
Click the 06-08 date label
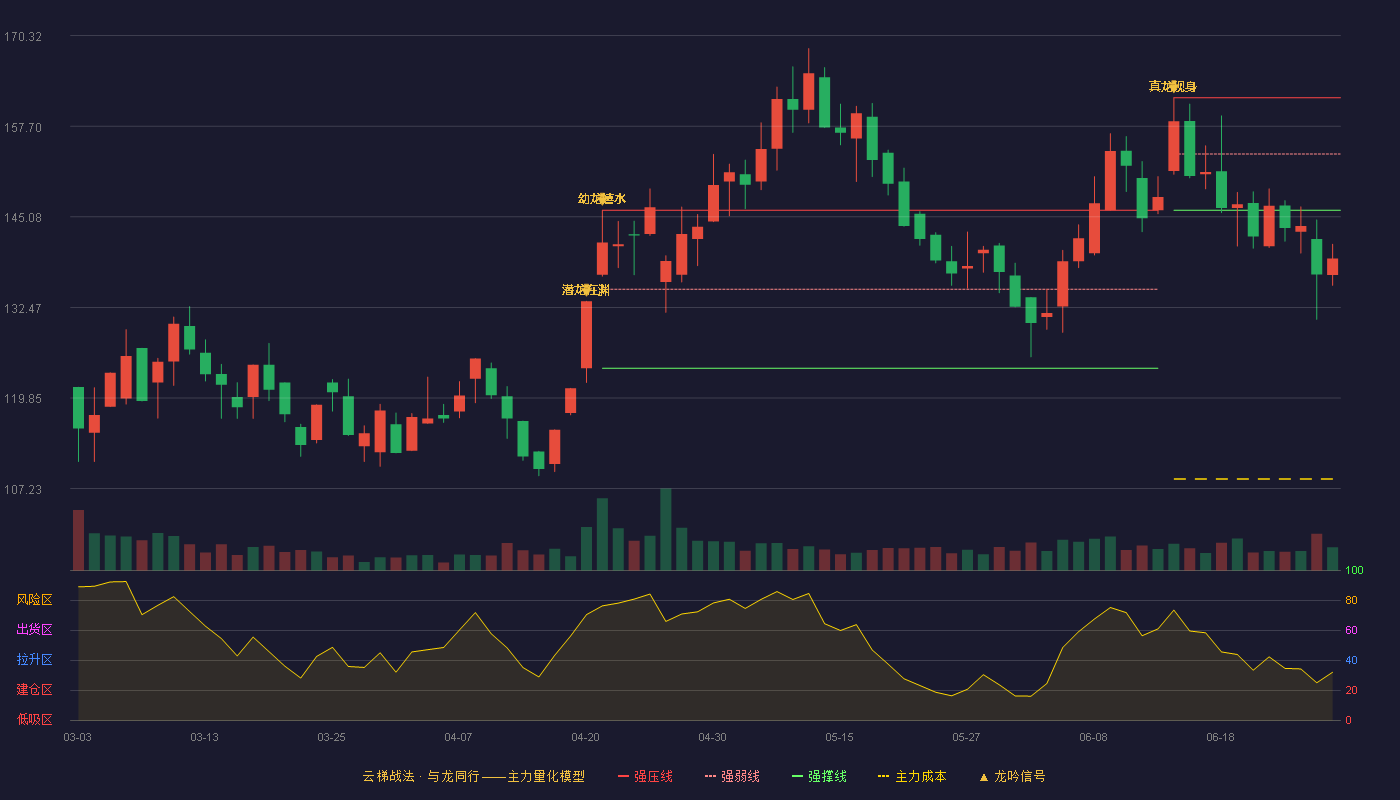point(1093,737)
